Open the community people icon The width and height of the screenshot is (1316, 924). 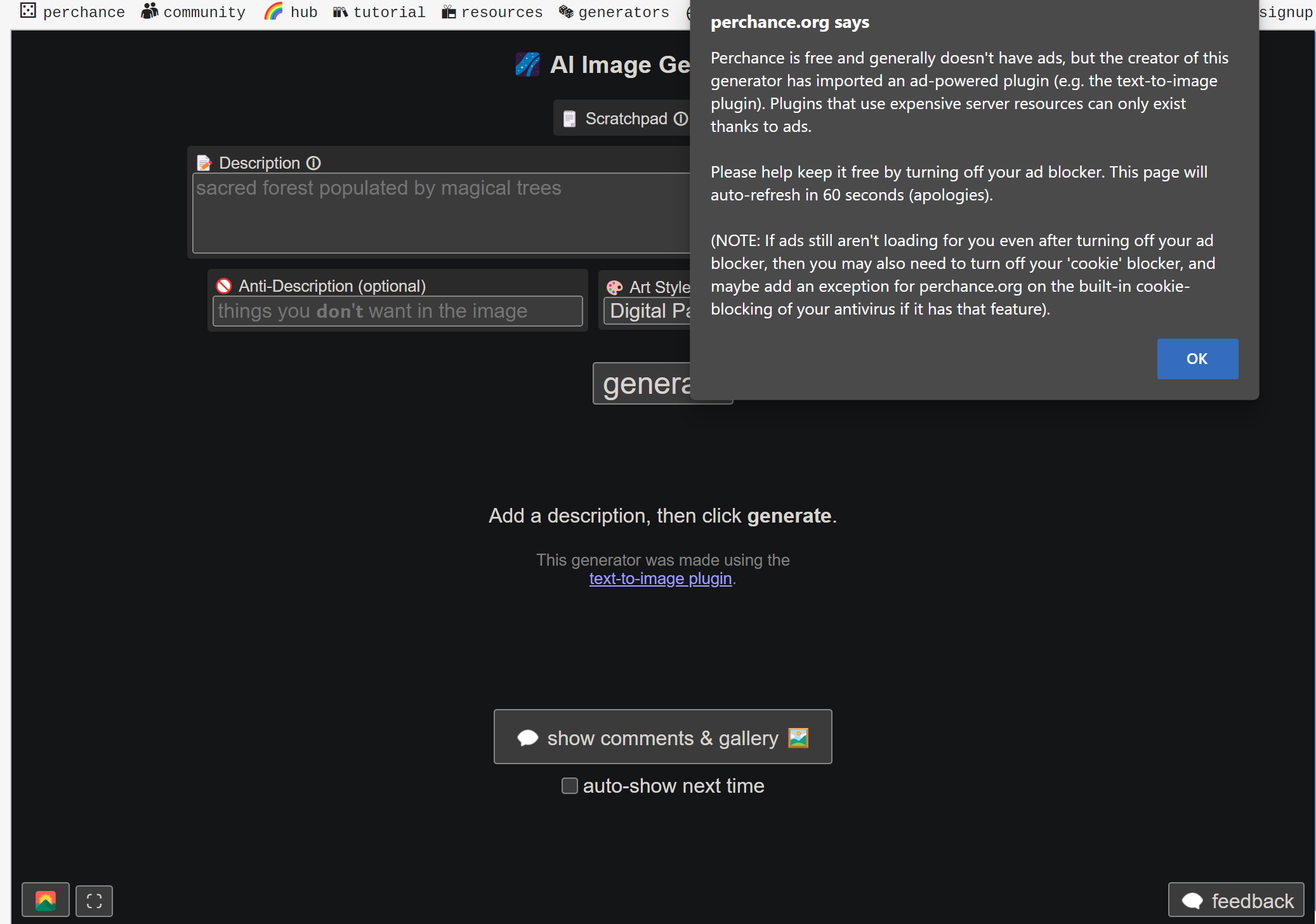point(149,11)
